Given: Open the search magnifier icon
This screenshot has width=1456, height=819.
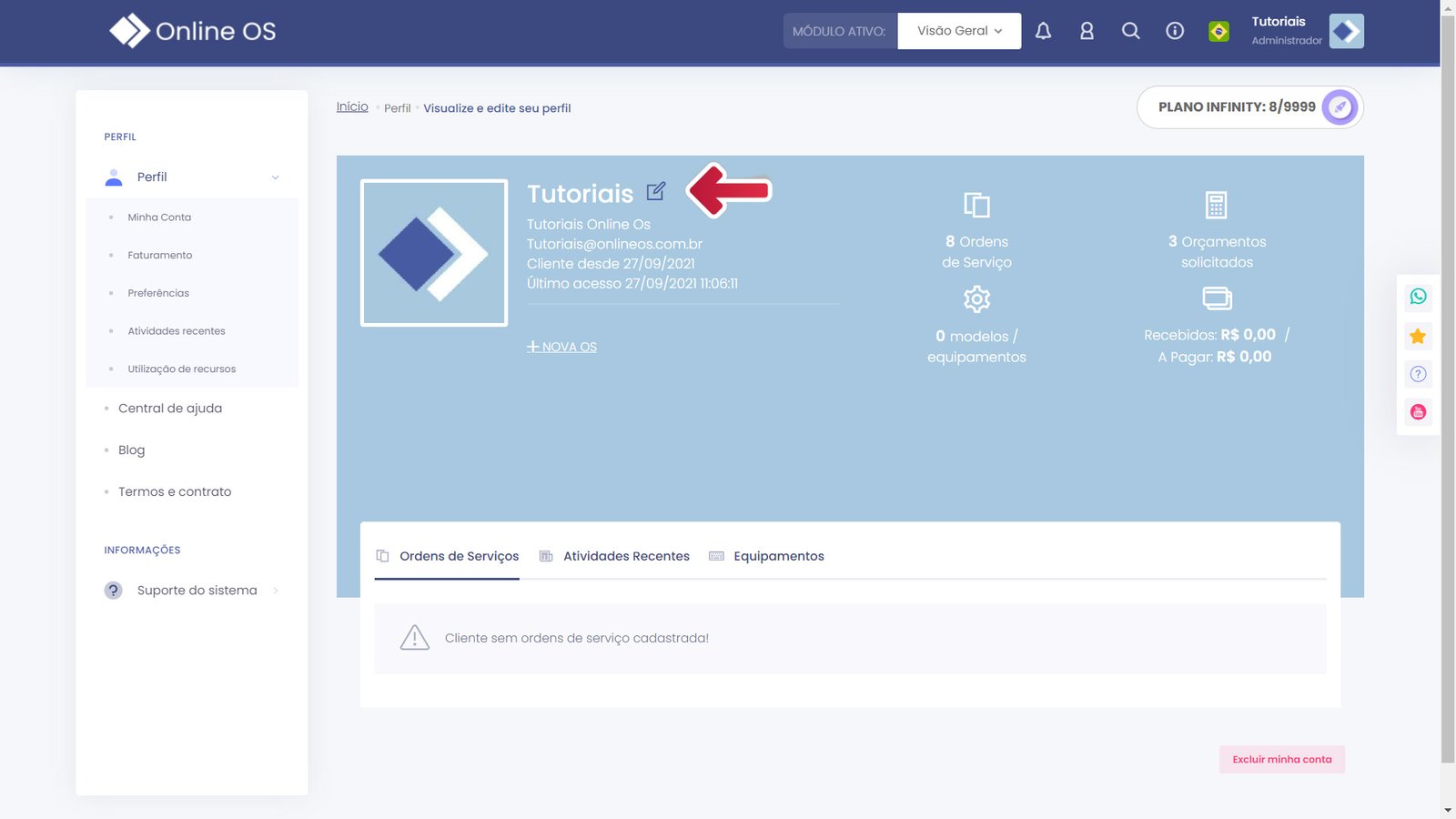Looking at the screenshot, I should pyautogui.click(x=1130, y=31).
